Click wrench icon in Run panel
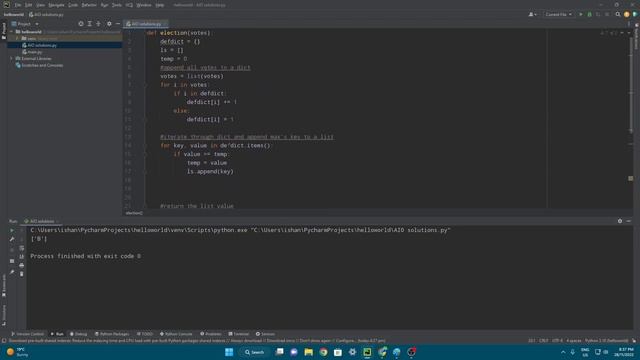The image size is (640, 360). 12,239
